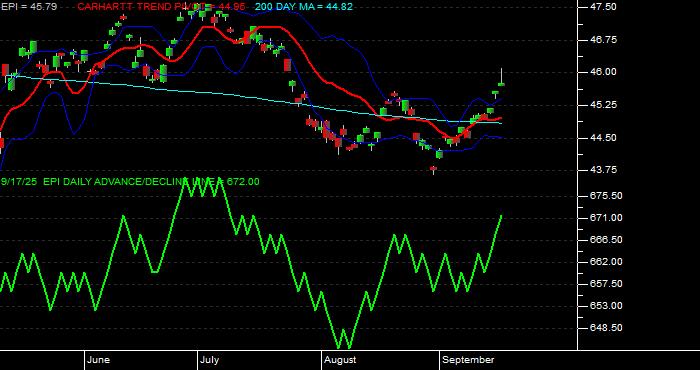Click the 200 DAY MA = 44.82 label
Screen dimensions: 700x370
click(x=304, y=7)
